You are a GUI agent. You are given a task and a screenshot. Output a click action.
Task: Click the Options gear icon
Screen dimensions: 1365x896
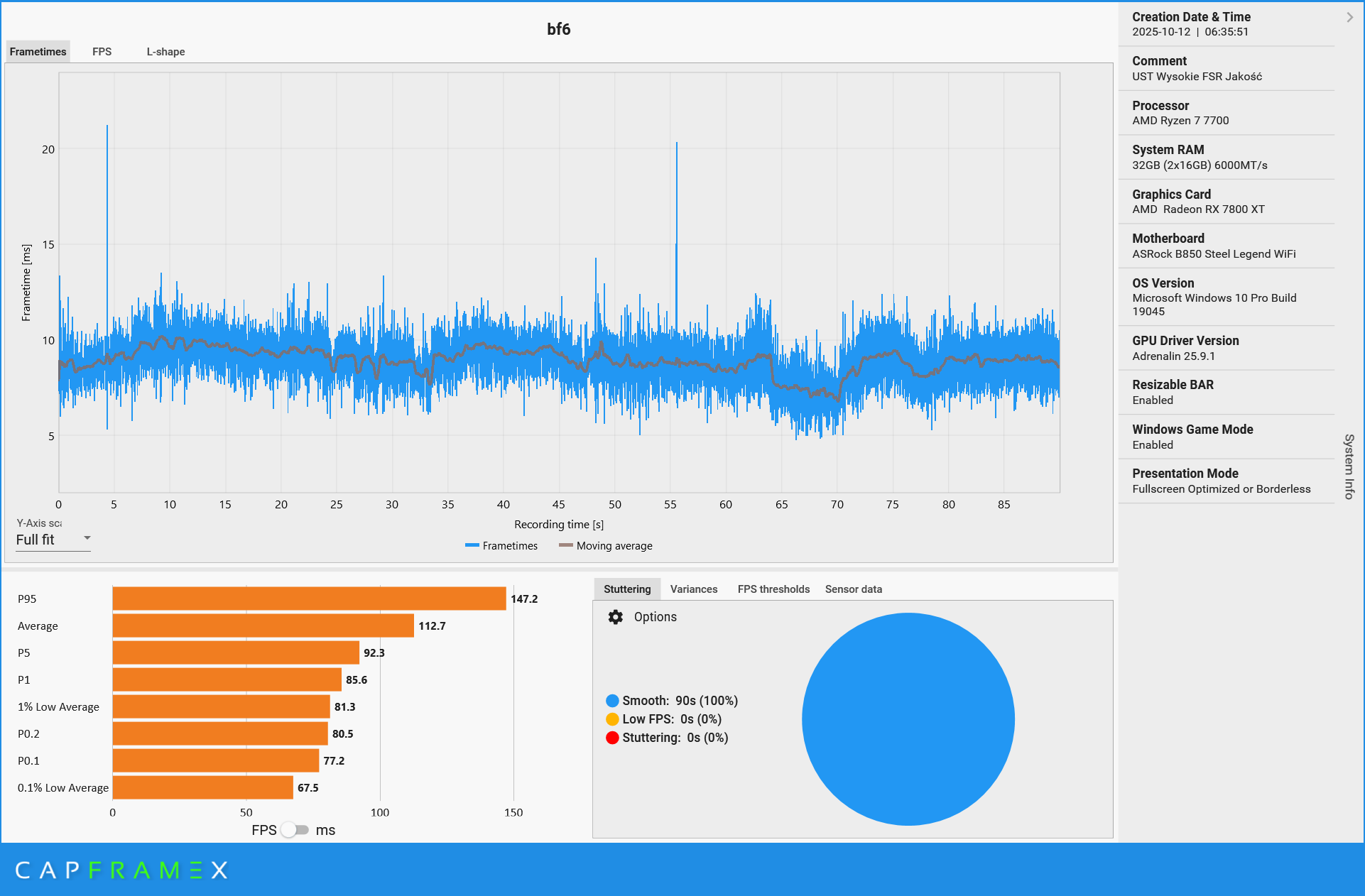(x=615, y=617)
